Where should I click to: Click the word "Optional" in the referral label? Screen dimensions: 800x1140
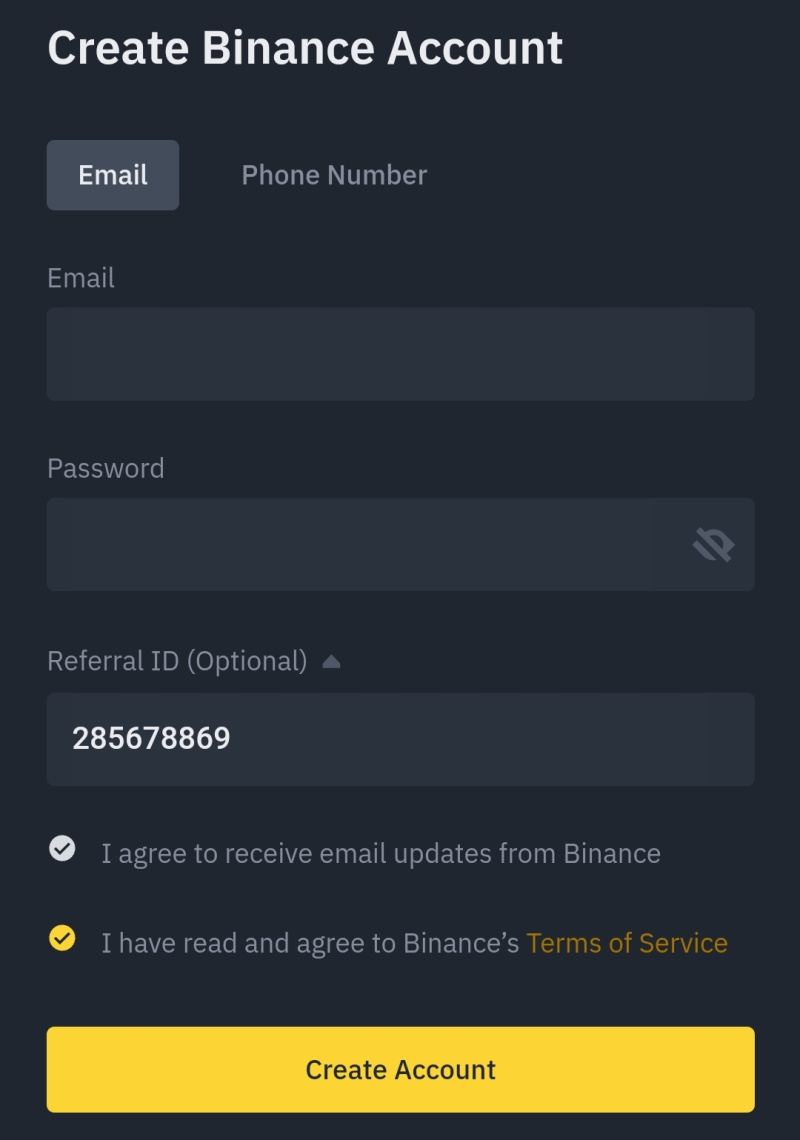(246, 661)
